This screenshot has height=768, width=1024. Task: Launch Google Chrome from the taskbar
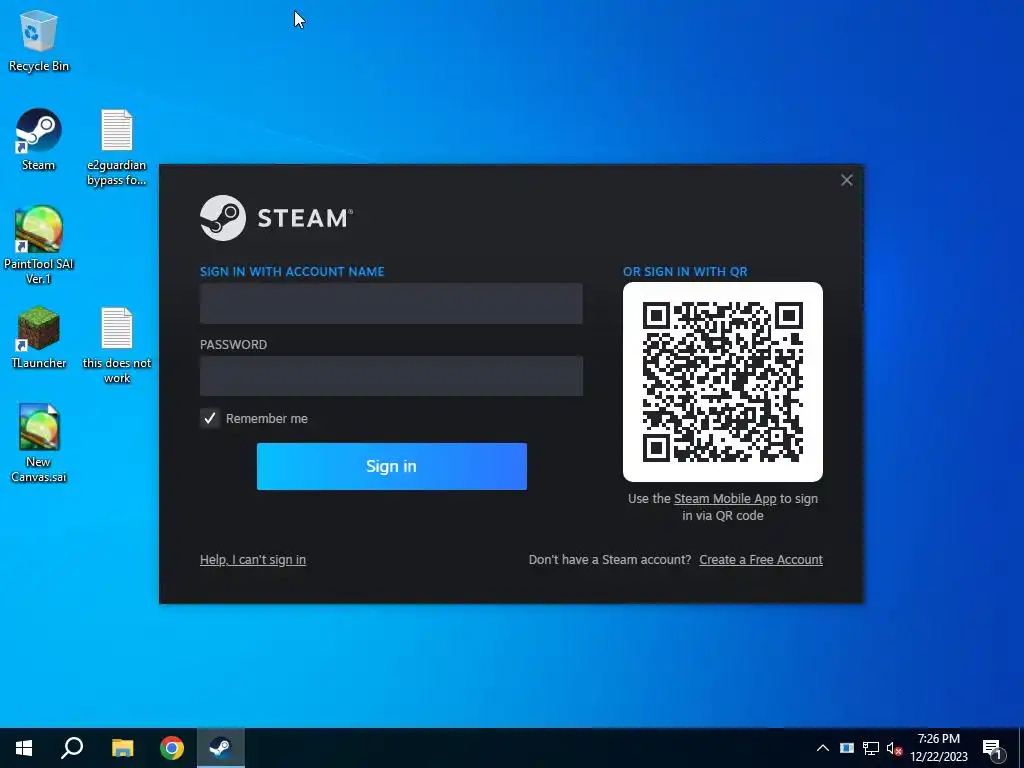click(x=172, y=748)
